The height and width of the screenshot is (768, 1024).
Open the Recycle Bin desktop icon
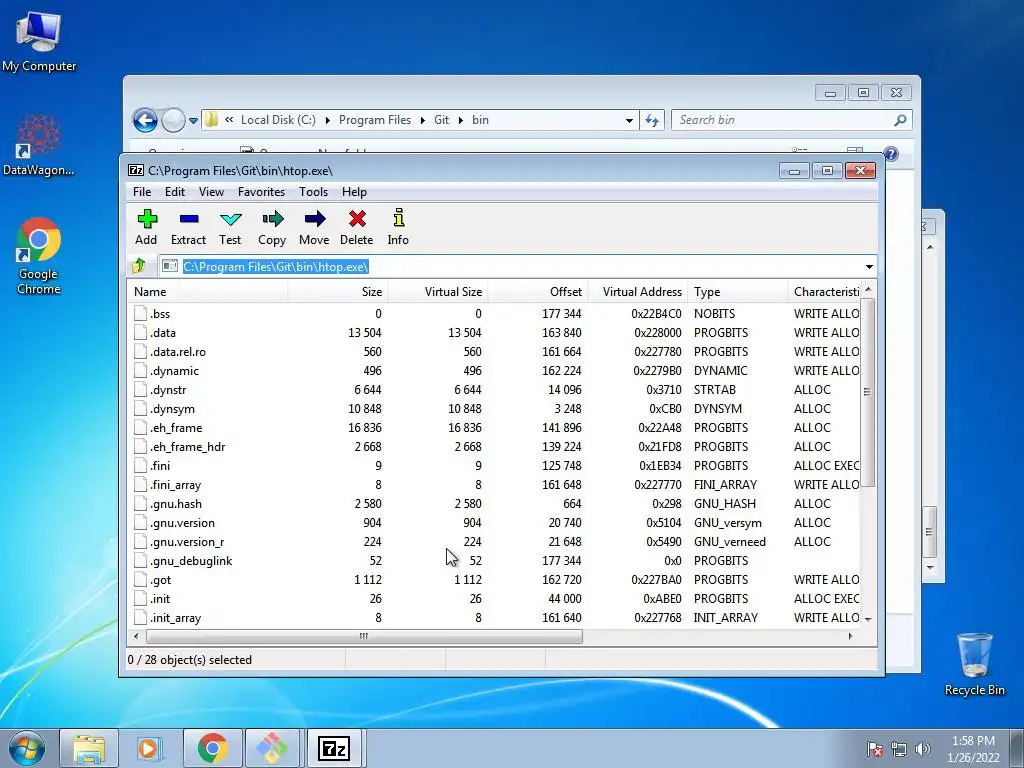click(x=974, y=664)
